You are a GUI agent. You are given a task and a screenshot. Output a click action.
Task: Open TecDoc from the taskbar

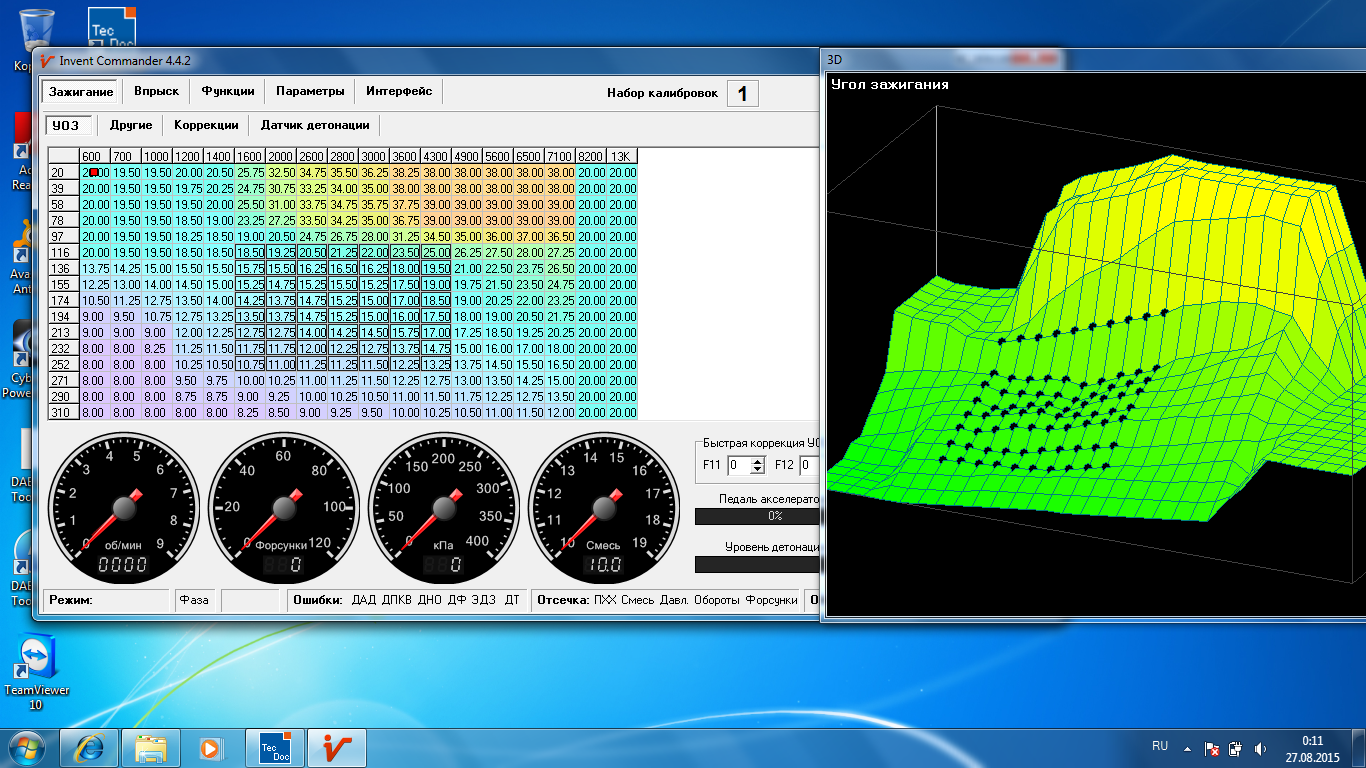coord(275,747)
